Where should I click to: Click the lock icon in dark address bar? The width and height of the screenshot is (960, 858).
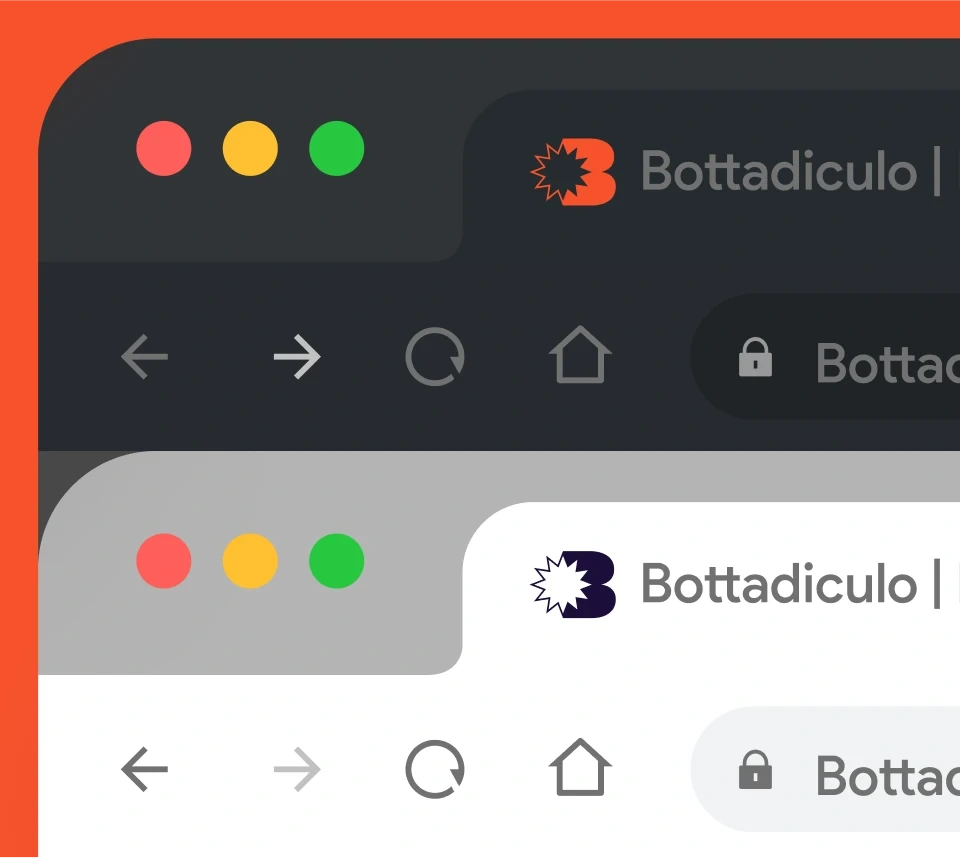(x=756, y=356)
